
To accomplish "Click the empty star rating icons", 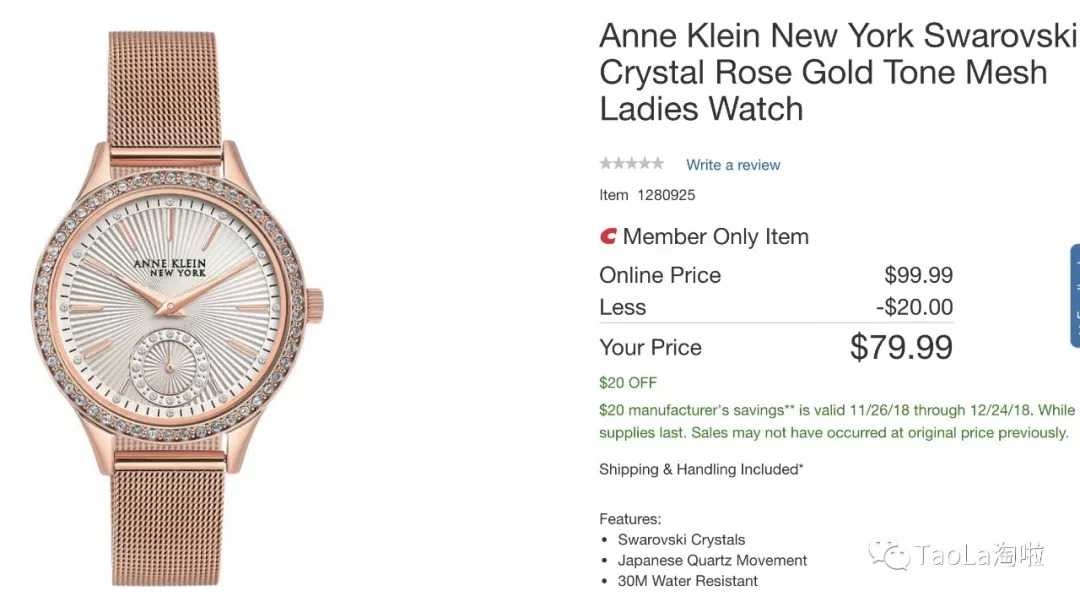I will [631, 164].
